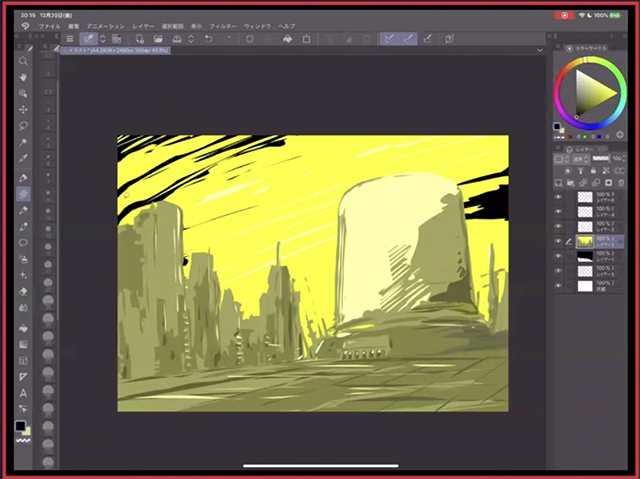
Task: Hide the top layer with eye icon
Action: click(558, 199)
